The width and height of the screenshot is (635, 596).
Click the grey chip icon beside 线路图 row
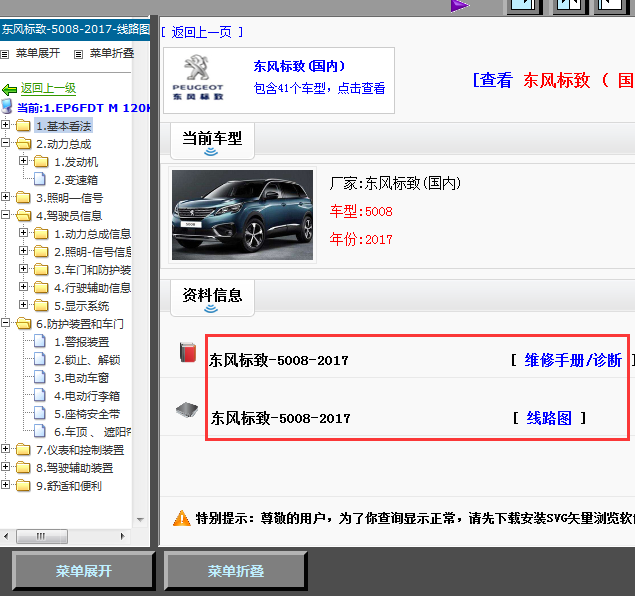coord(187,409)
